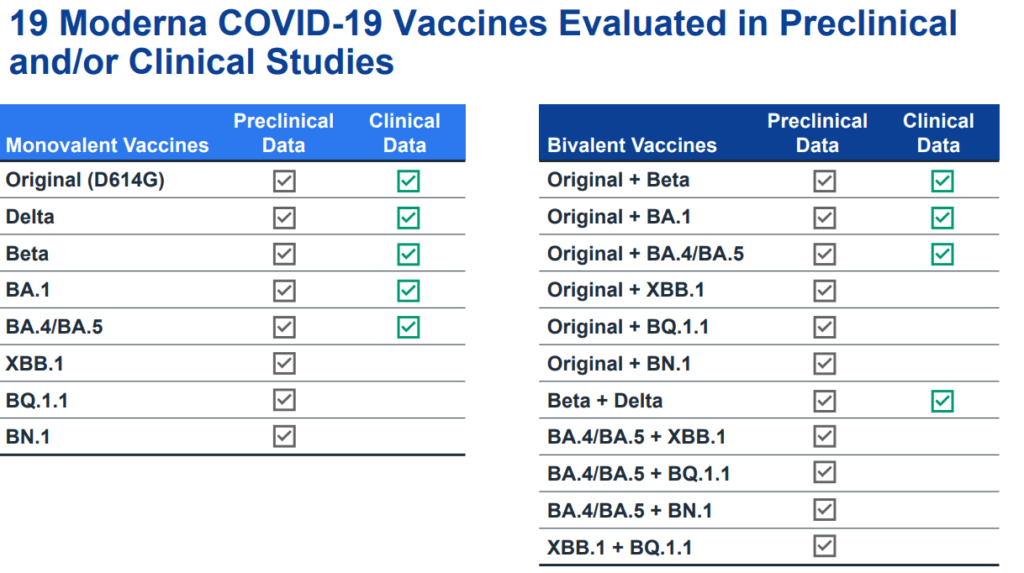Viewport: 1024px width, 573px height.
Task: Click Original + BA.1 preclinical checkbox
Action: tap(824, 217)
